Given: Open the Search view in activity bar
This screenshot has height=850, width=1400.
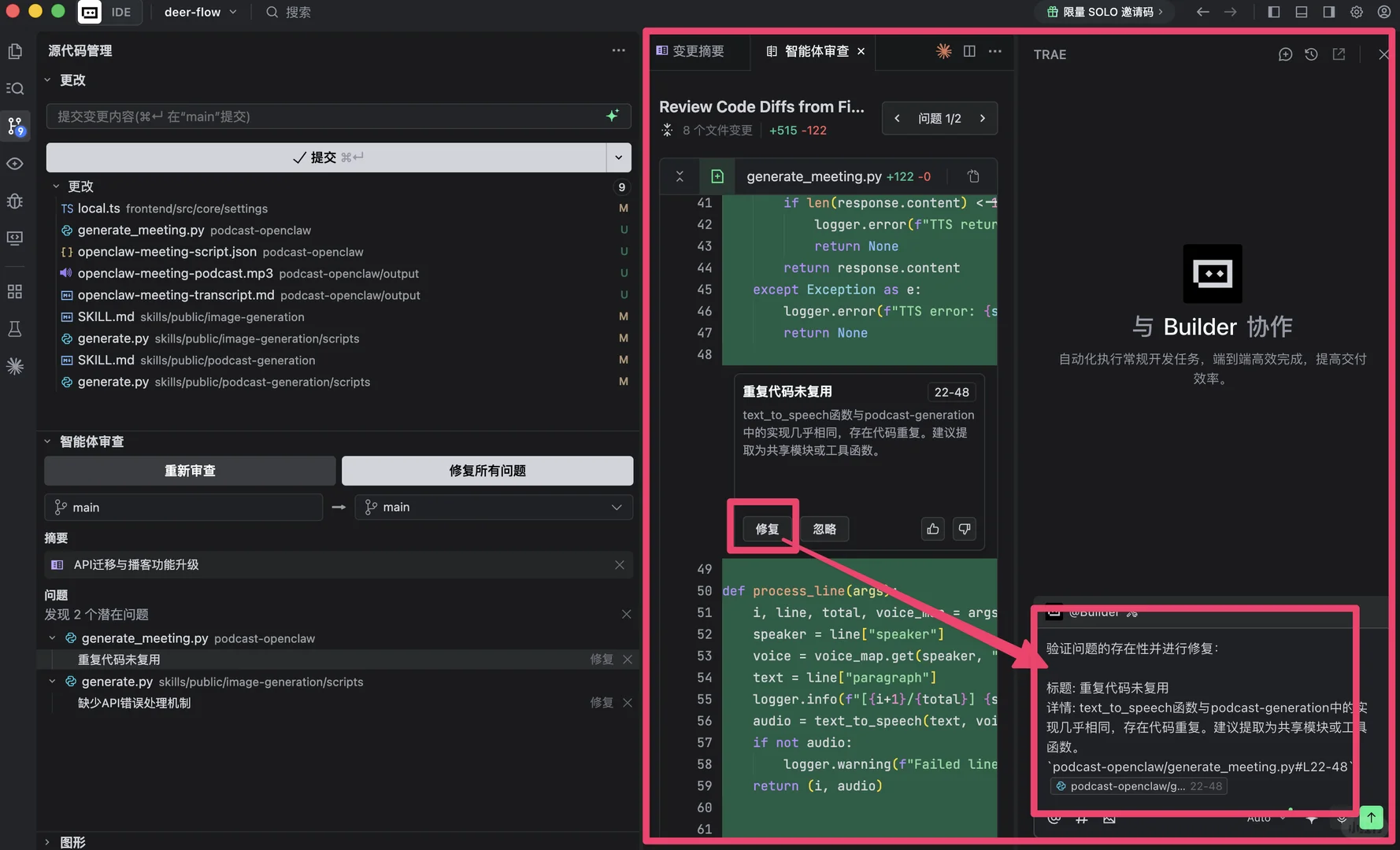Looking at the screenshot, I should click(15, 88).
